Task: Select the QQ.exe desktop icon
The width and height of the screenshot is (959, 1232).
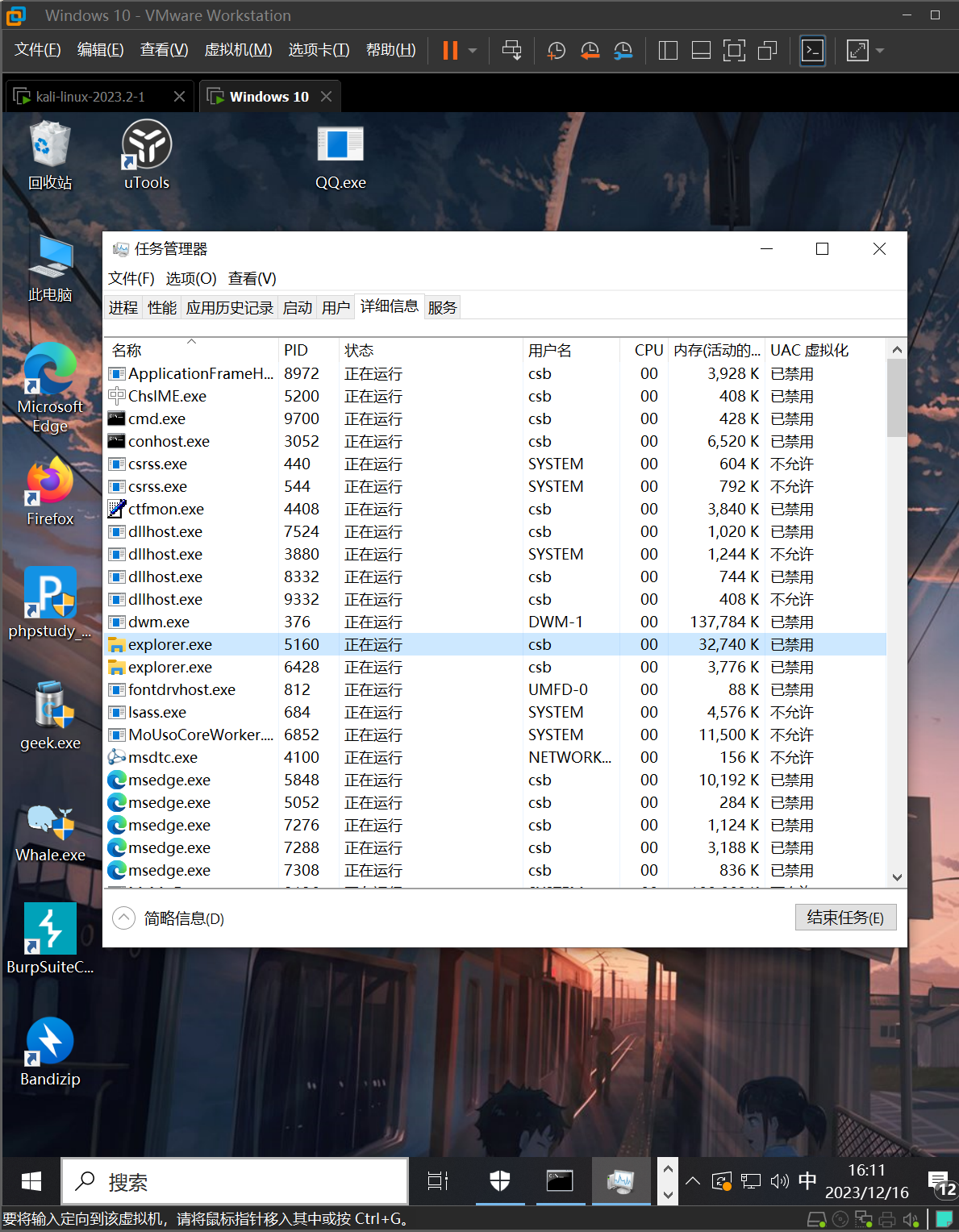Action: (340, 157)
